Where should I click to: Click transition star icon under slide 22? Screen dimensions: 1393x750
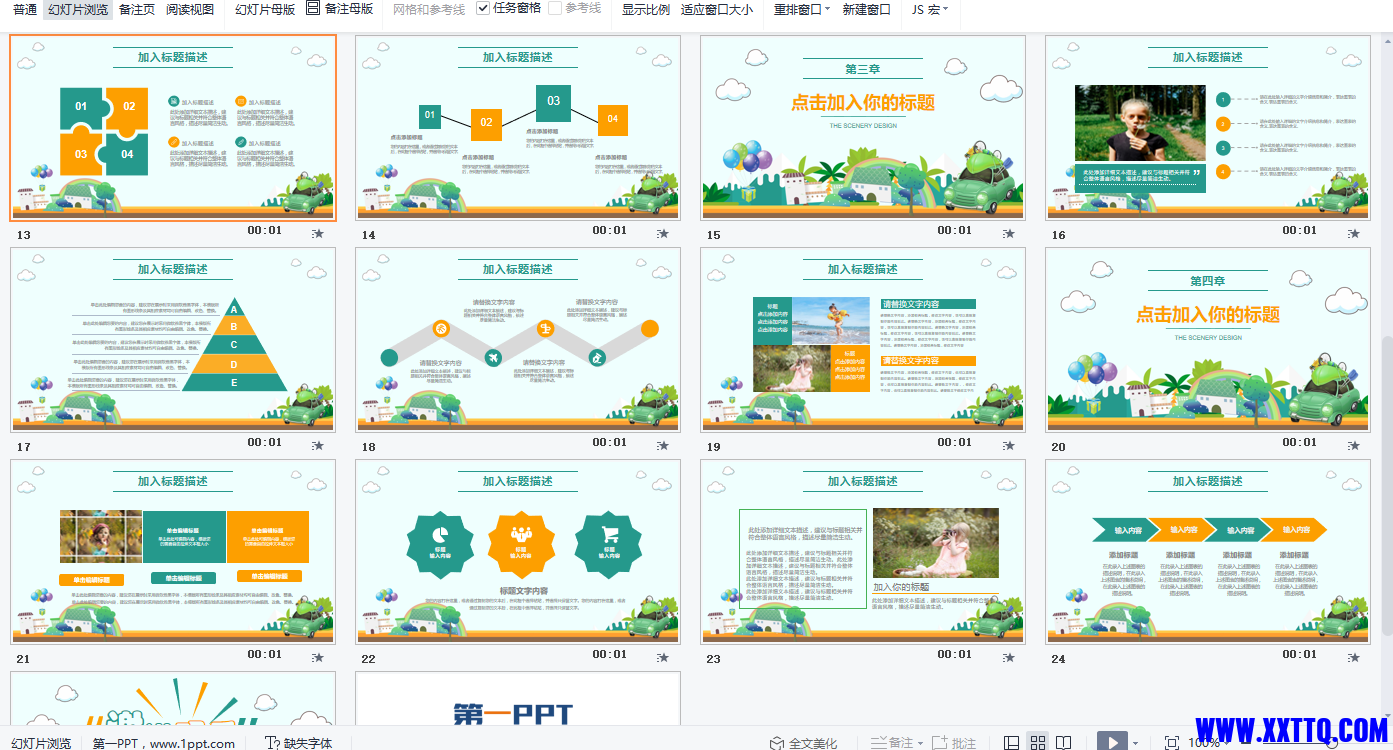tap(663, 658)
